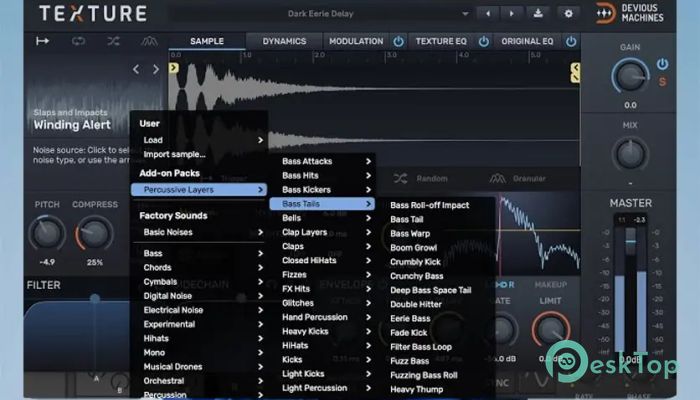700x400 pixels.
Task: Open Bass Kickers submenu
Action: (x=322, y=190)
